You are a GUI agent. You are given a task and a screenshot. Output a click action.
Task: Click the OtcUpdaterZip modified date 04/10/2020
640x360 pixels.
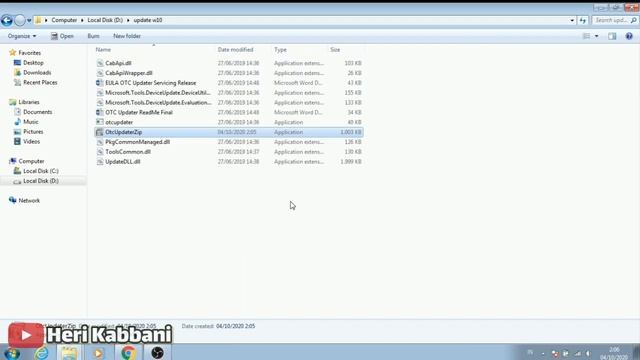[237, 132]
